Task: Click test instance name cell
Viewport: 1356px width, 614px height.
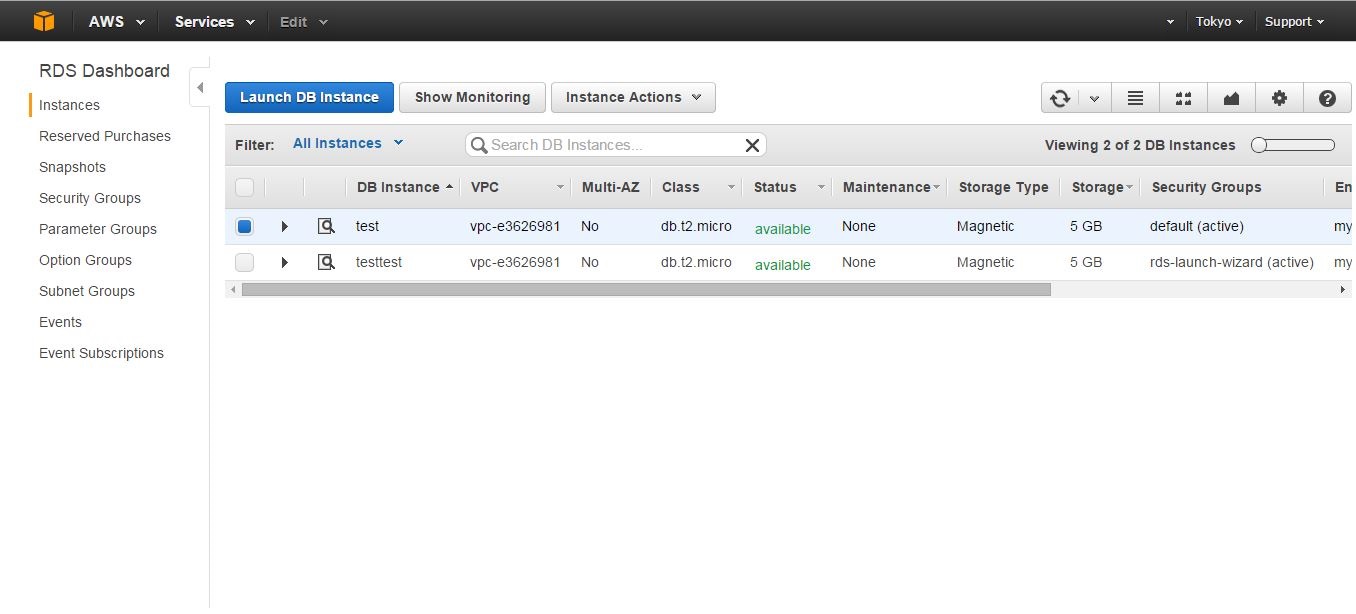Action: (367, 226)
